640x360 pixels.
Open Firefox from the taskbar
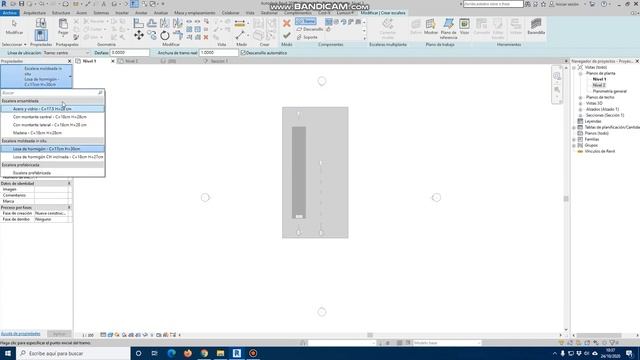pos(188,353)
